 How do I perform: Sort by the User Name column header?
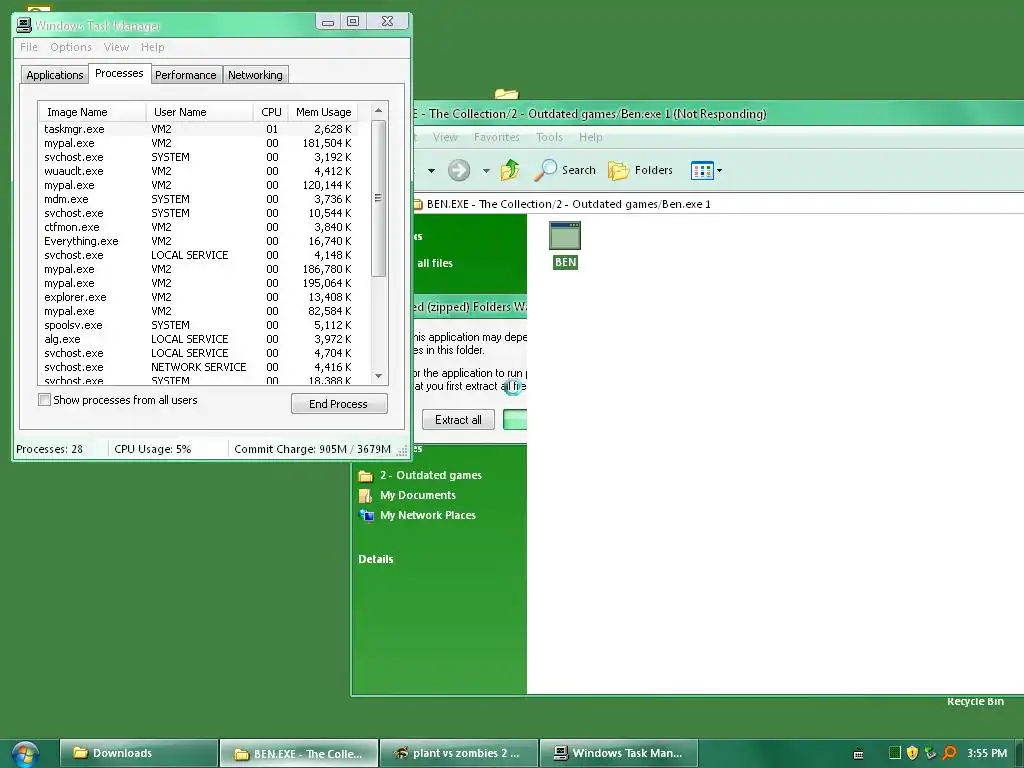pos(199,112)
